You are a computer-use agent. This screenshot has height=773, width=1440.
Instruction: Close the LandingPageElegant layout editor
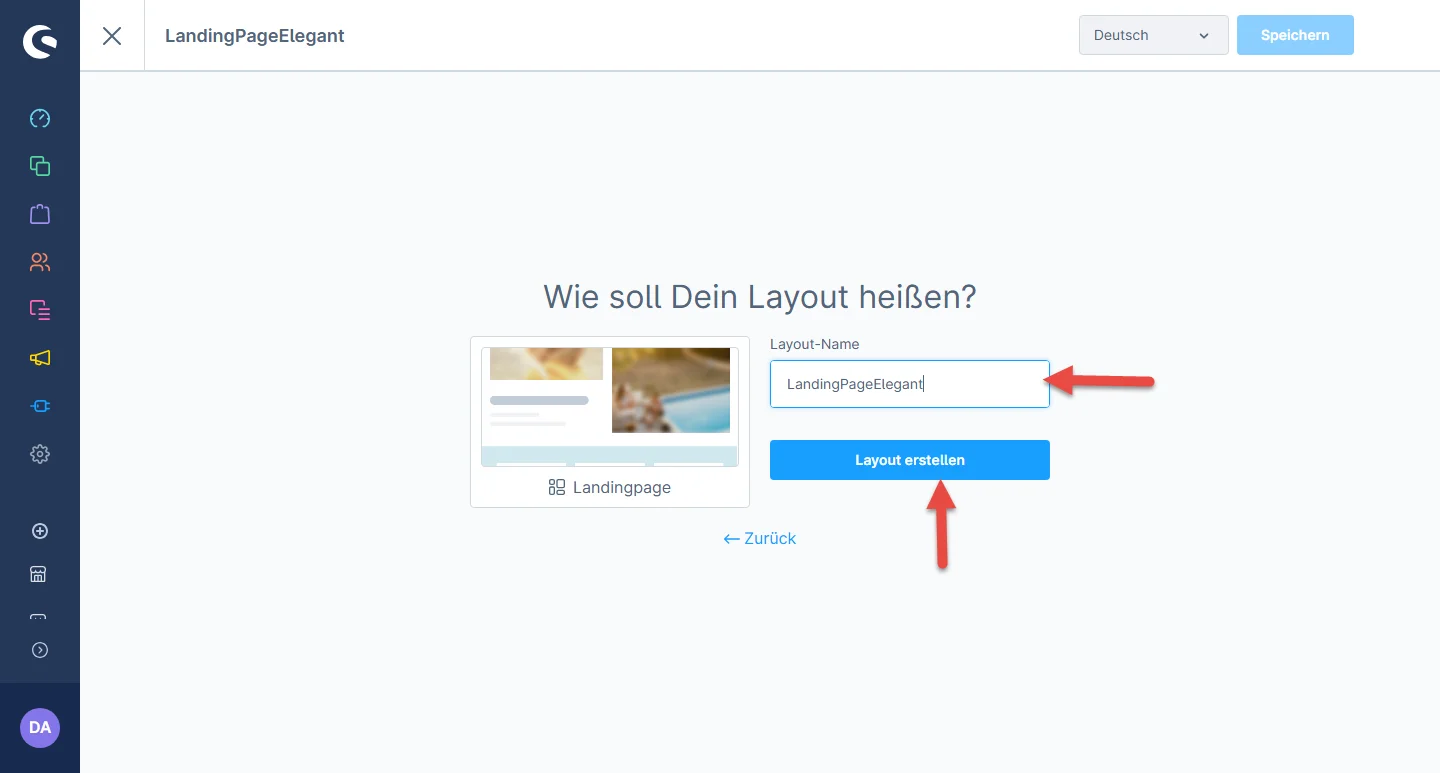click(x=112, y=36)
